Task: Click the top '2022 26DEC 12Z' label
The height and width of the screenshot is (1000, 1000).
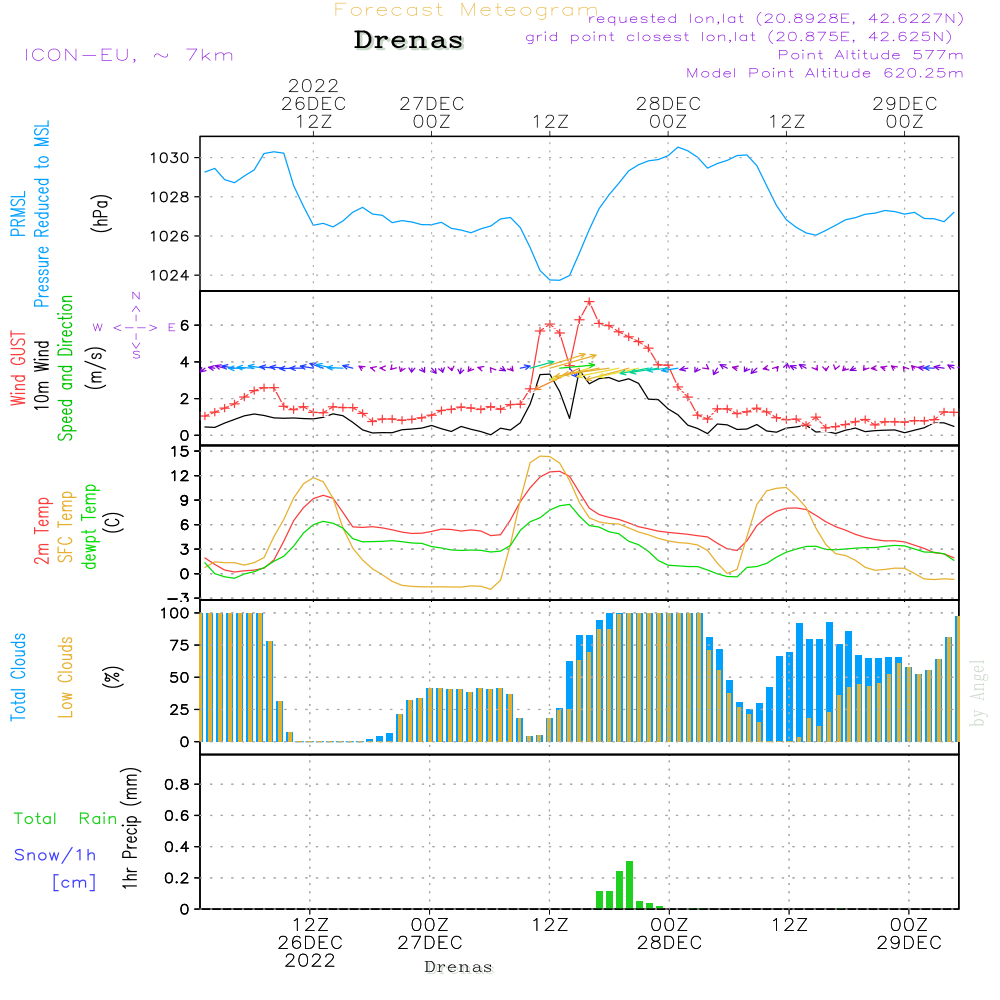Action: (x=313, y=104)
